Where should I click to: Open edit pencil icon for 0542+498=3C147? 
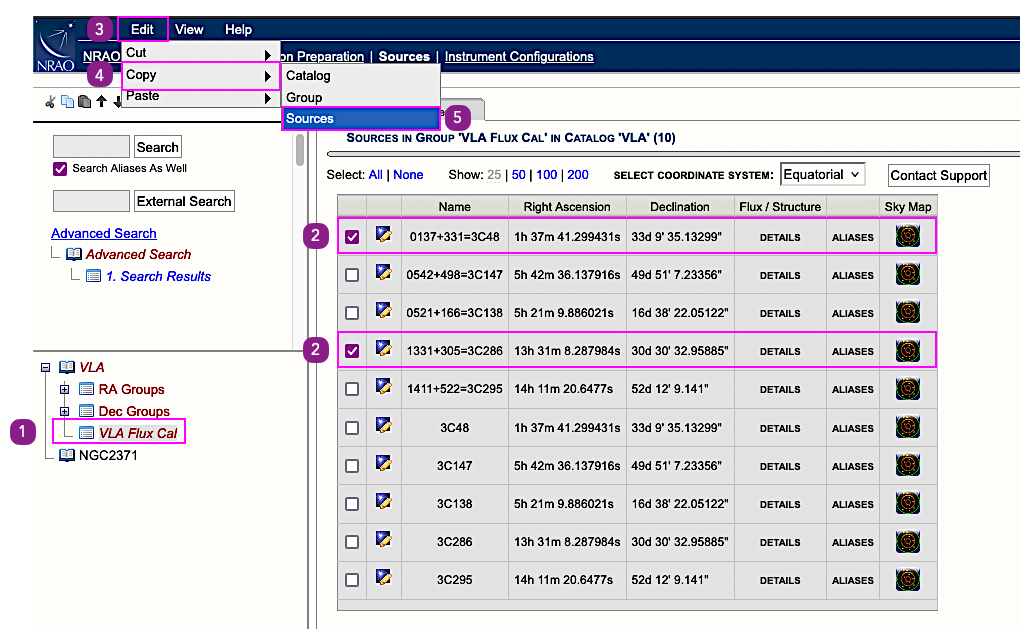click(x=383, y=273)
